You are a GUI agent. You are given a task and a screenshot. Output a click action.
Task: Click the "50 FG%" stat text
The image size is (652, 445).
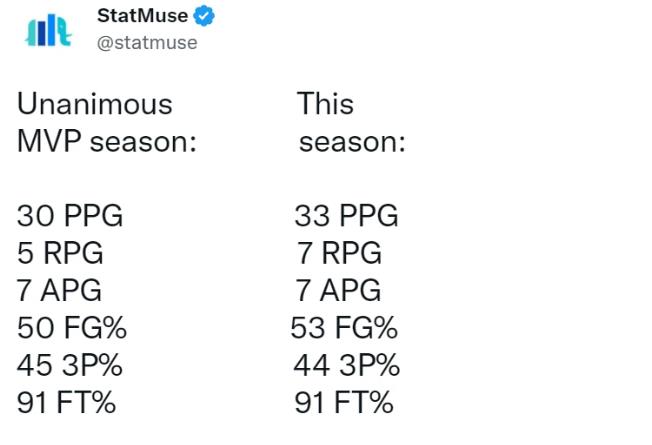tap(72, 328)
